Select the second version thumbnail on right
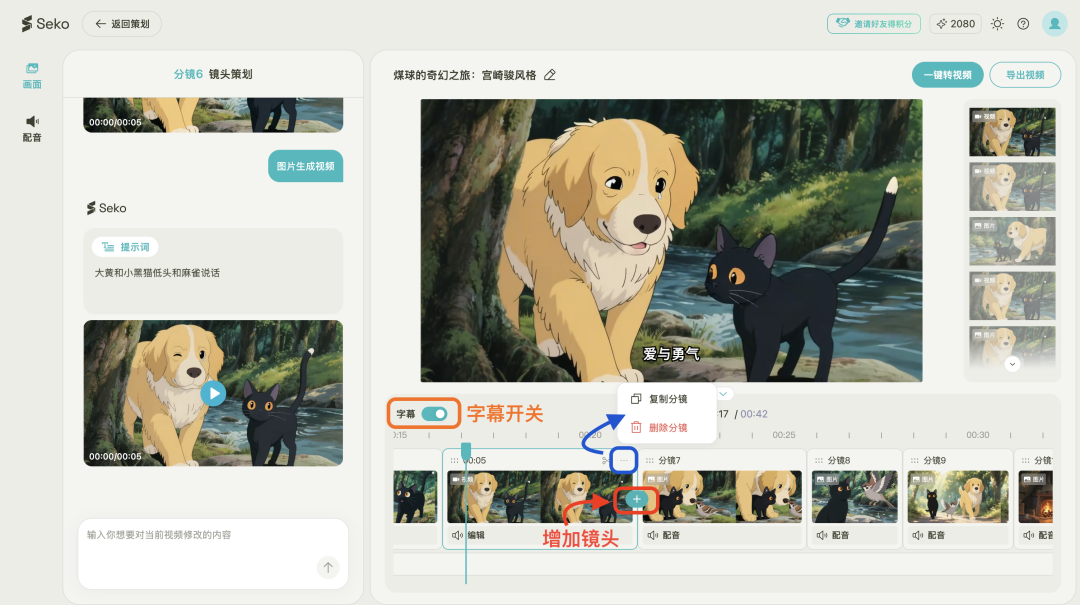 (x=1012, y=186)
